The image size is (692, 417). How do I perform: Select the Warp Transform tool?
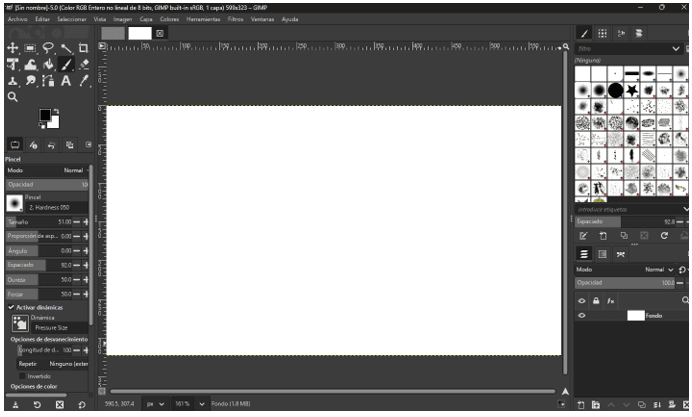(30, 65)
